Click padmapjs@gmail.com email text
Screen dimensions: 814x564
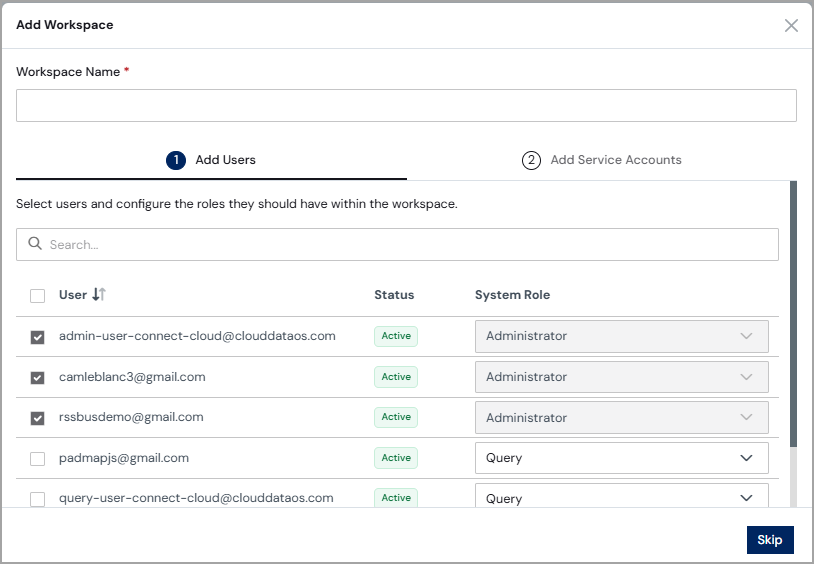[x=124, y=458]
